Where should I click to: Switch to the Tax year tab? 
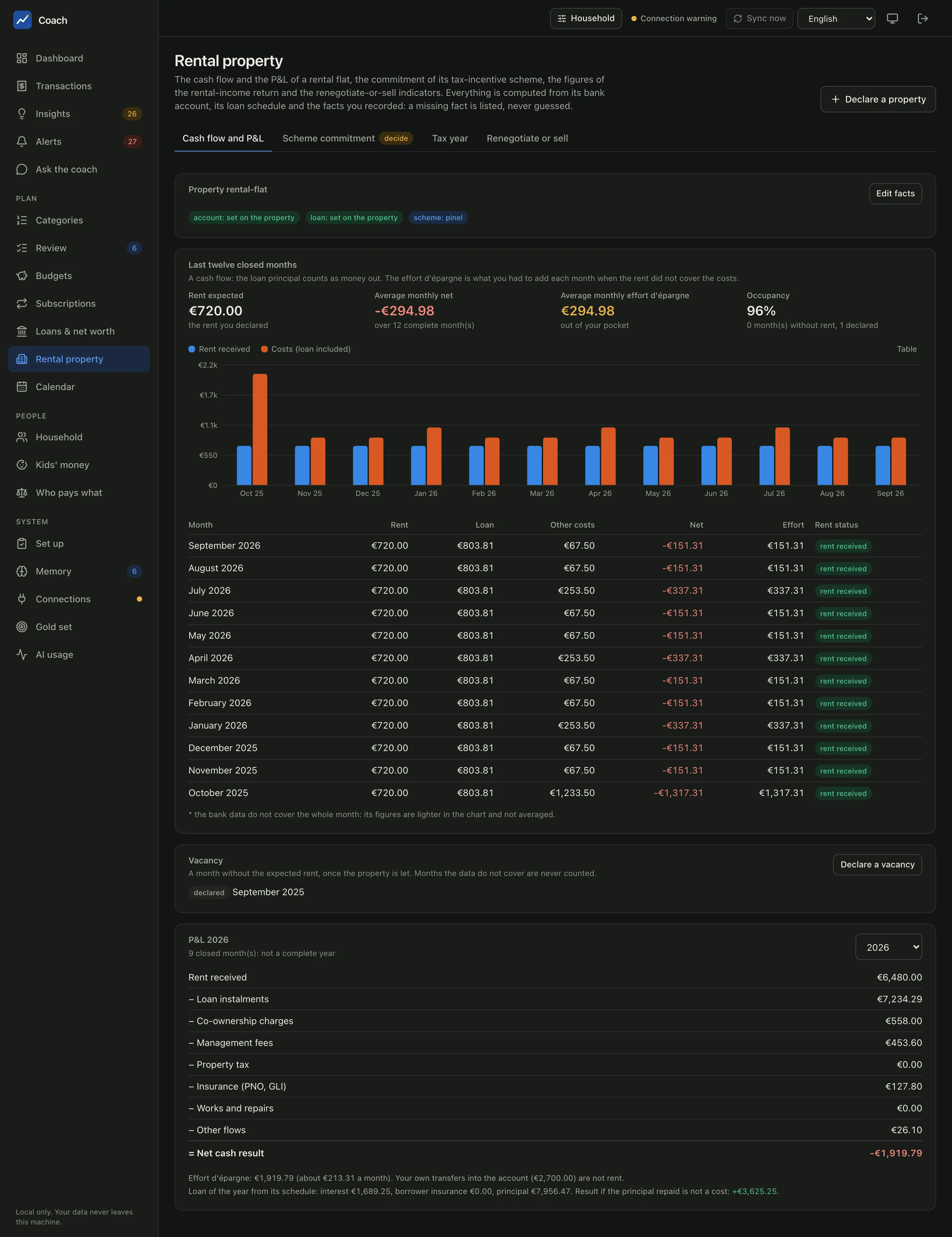click(450, 138)
